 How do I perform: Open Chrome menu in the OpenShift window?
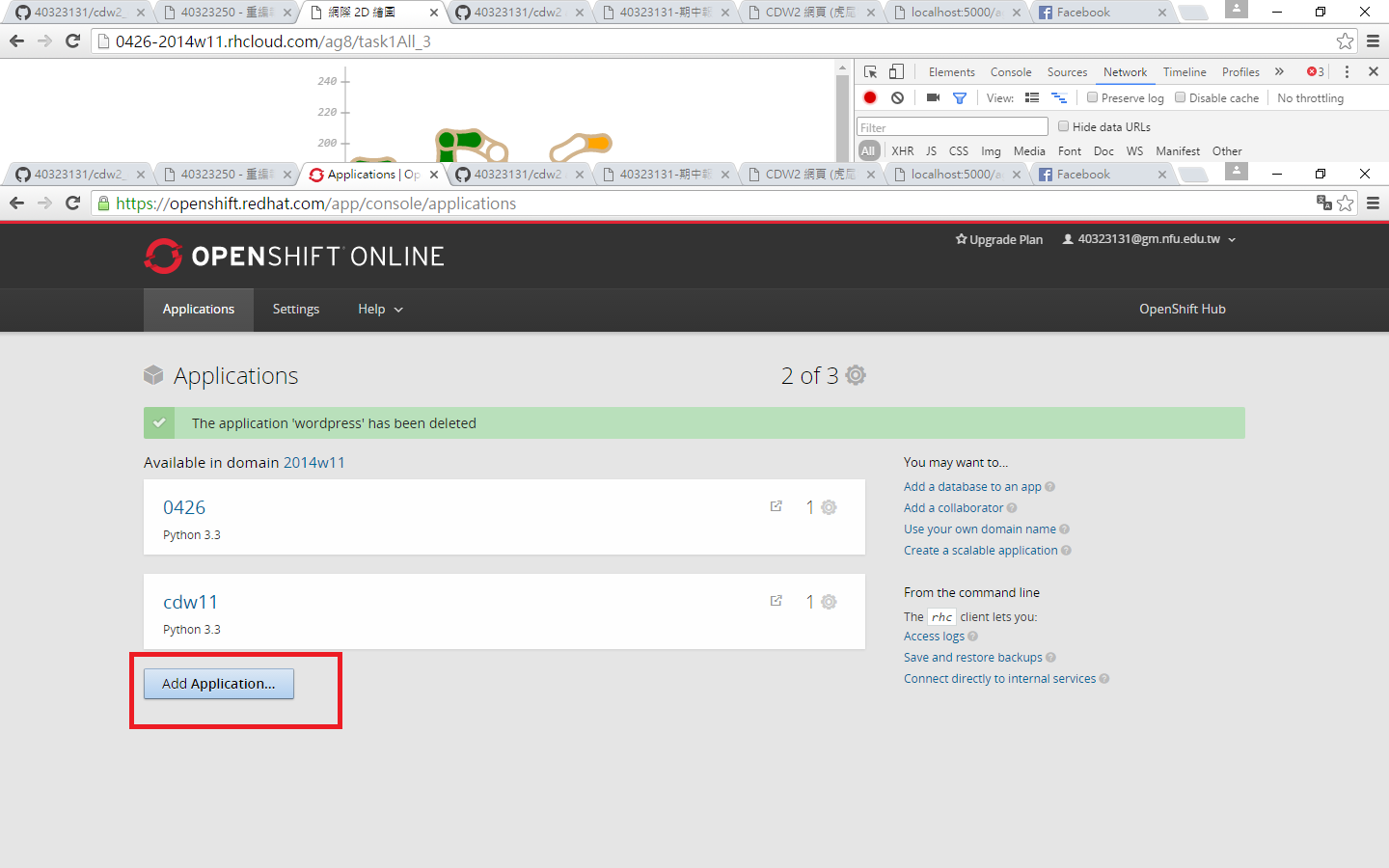[x=1373, y=203]
